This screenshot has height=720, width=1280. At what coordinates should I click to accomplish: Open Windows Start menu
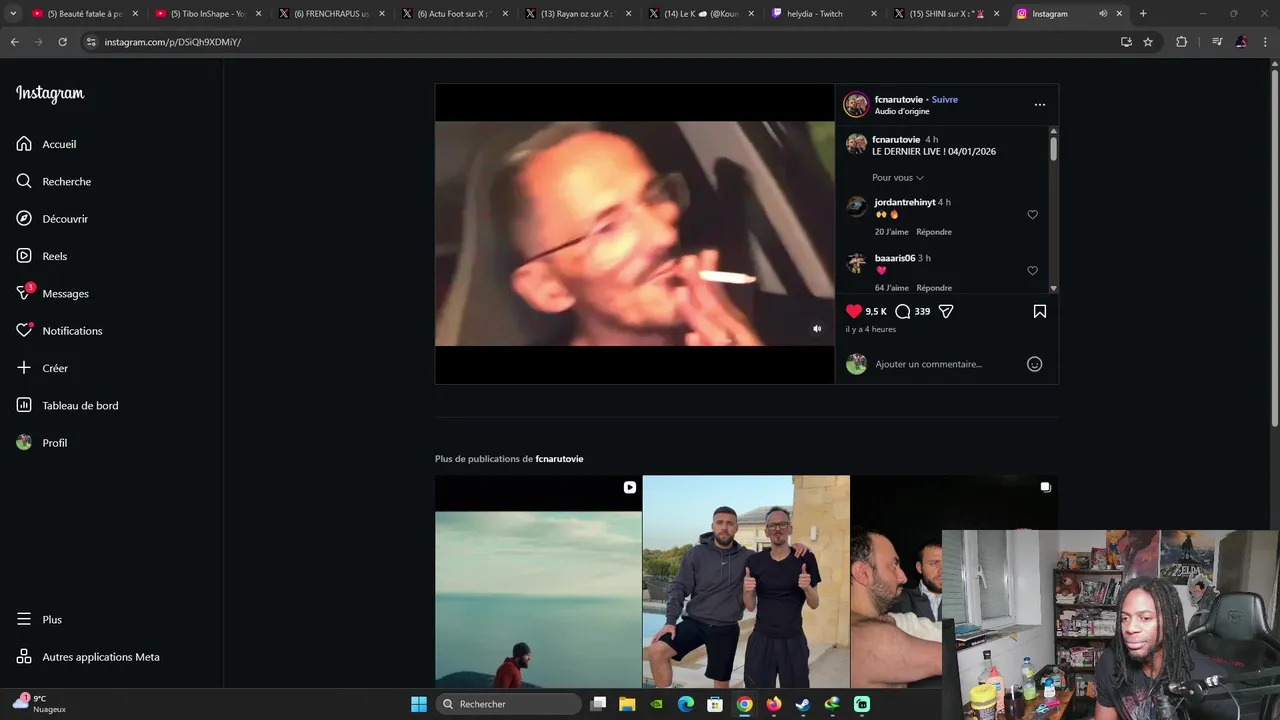419,704
